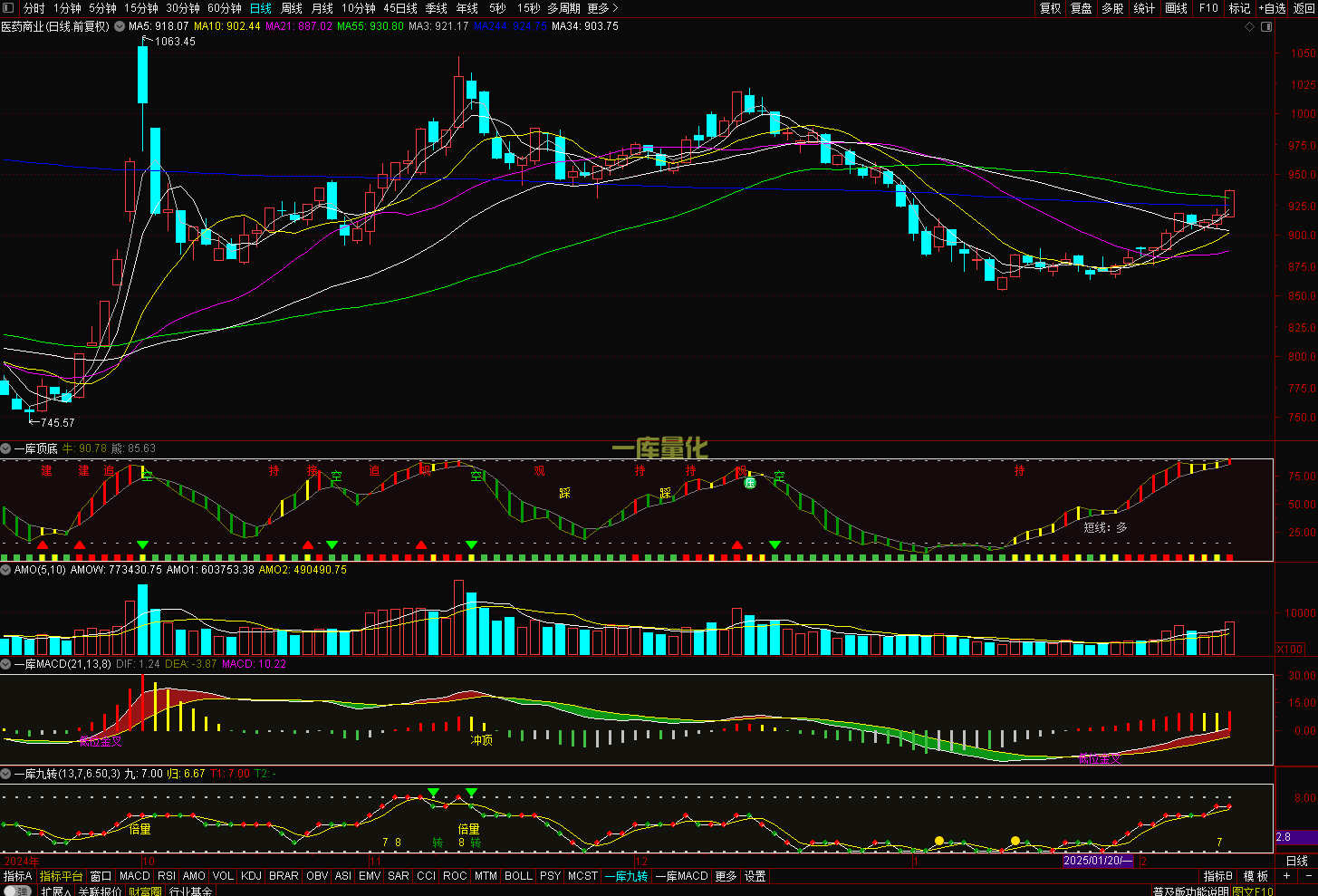Expand the 一库MACD indicator menu
Screen dimensions: 1318x896
(x=5, y=664)
